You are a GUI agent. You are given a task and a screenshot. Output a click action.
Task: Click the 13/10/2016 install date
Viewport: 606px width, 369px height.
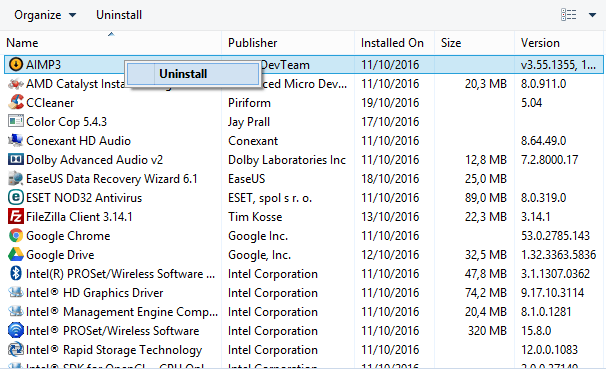point(390,217)
